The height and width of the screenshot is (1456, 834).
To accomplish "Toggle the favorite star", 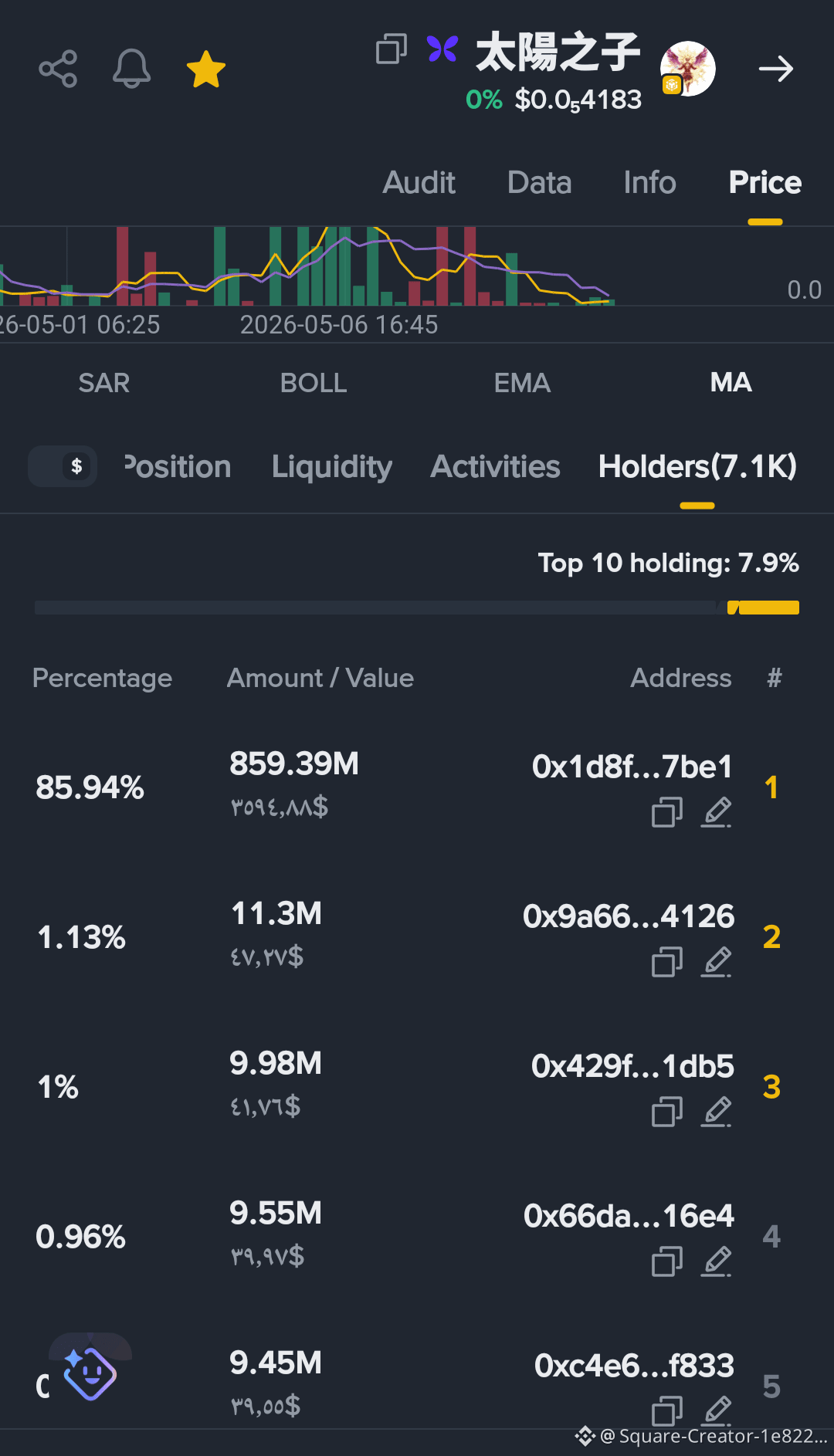I will click(x=206, y=69).
